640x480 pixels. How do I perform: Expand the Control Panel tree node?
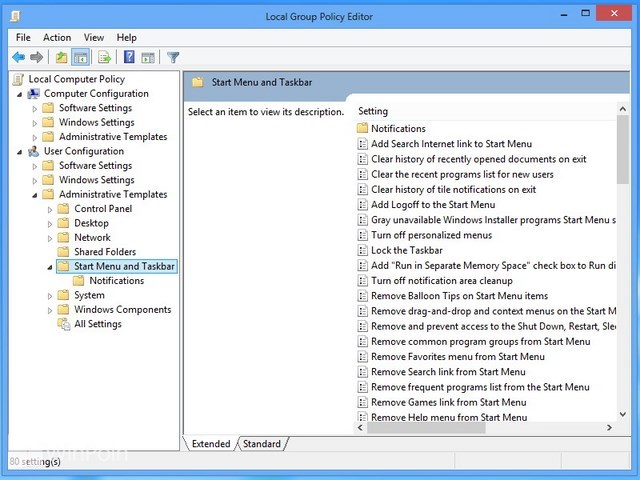(x=50, y=209)
